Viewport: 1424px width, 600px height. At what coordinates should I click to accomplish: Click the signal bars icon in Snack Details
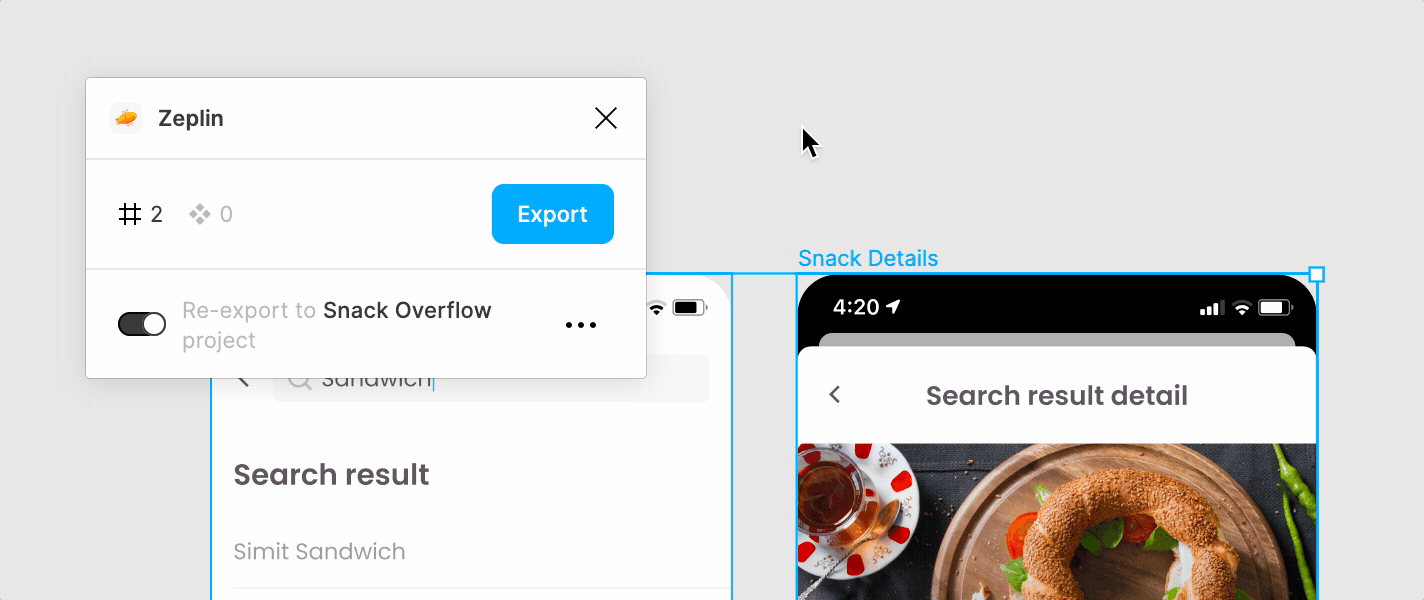[1211, 308]
